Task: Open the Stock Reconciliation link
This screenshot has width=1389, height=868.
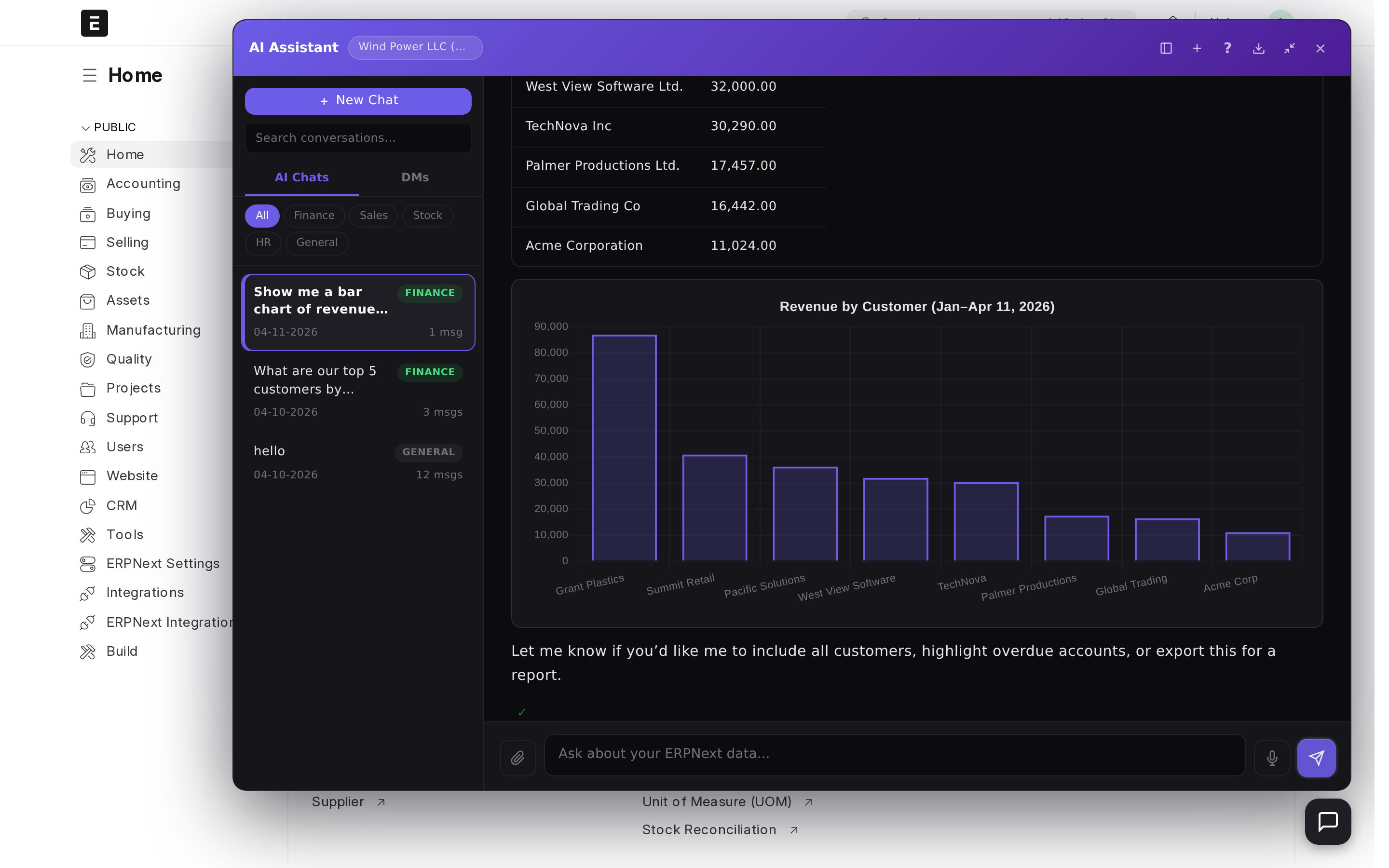Action: (x=709, y=829)
